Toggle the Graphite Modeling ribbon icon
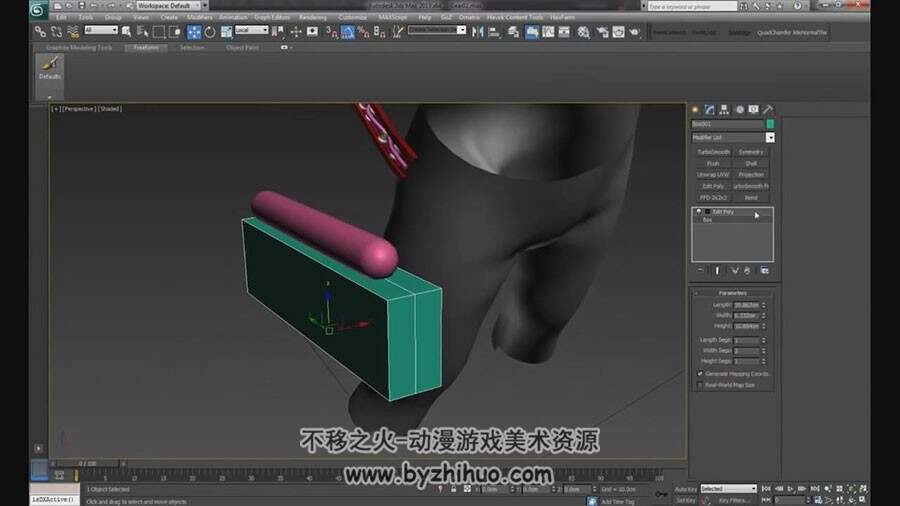This screenshot has height=506, width=900. point(532,32)
